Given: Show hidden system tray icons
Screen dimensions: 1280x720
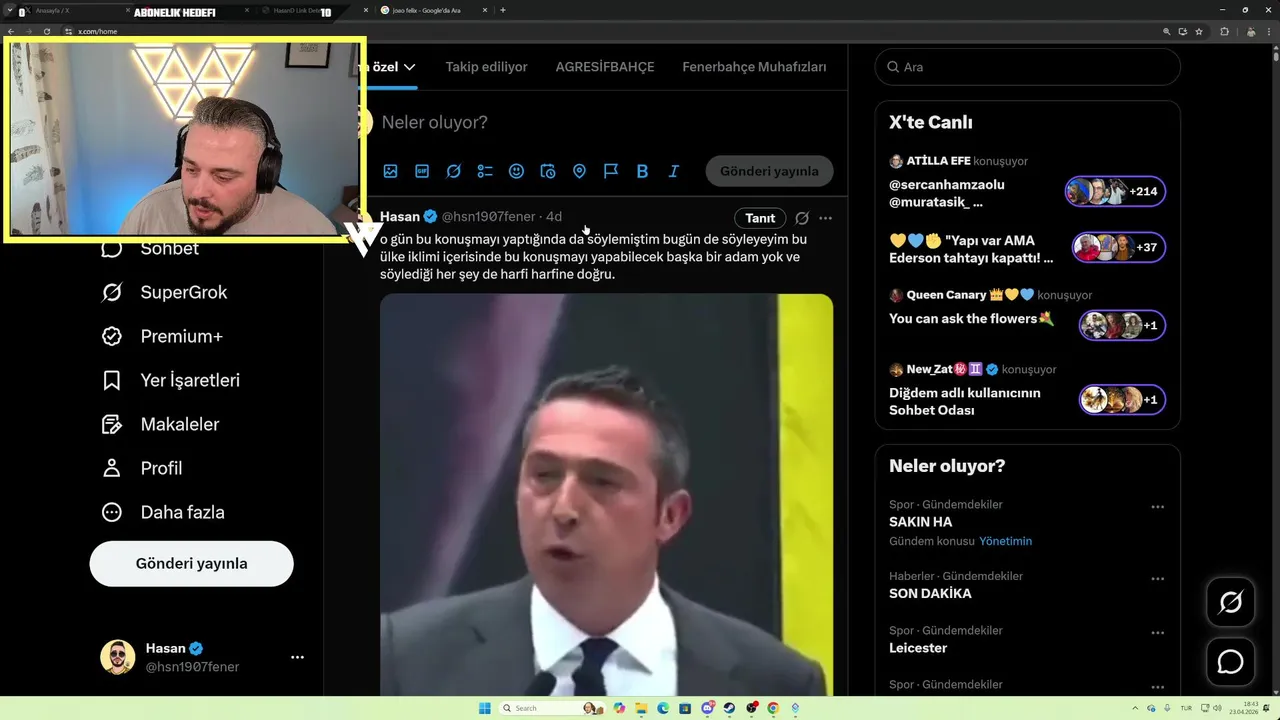Looking at the screenshot, I should coord(1135,708).
